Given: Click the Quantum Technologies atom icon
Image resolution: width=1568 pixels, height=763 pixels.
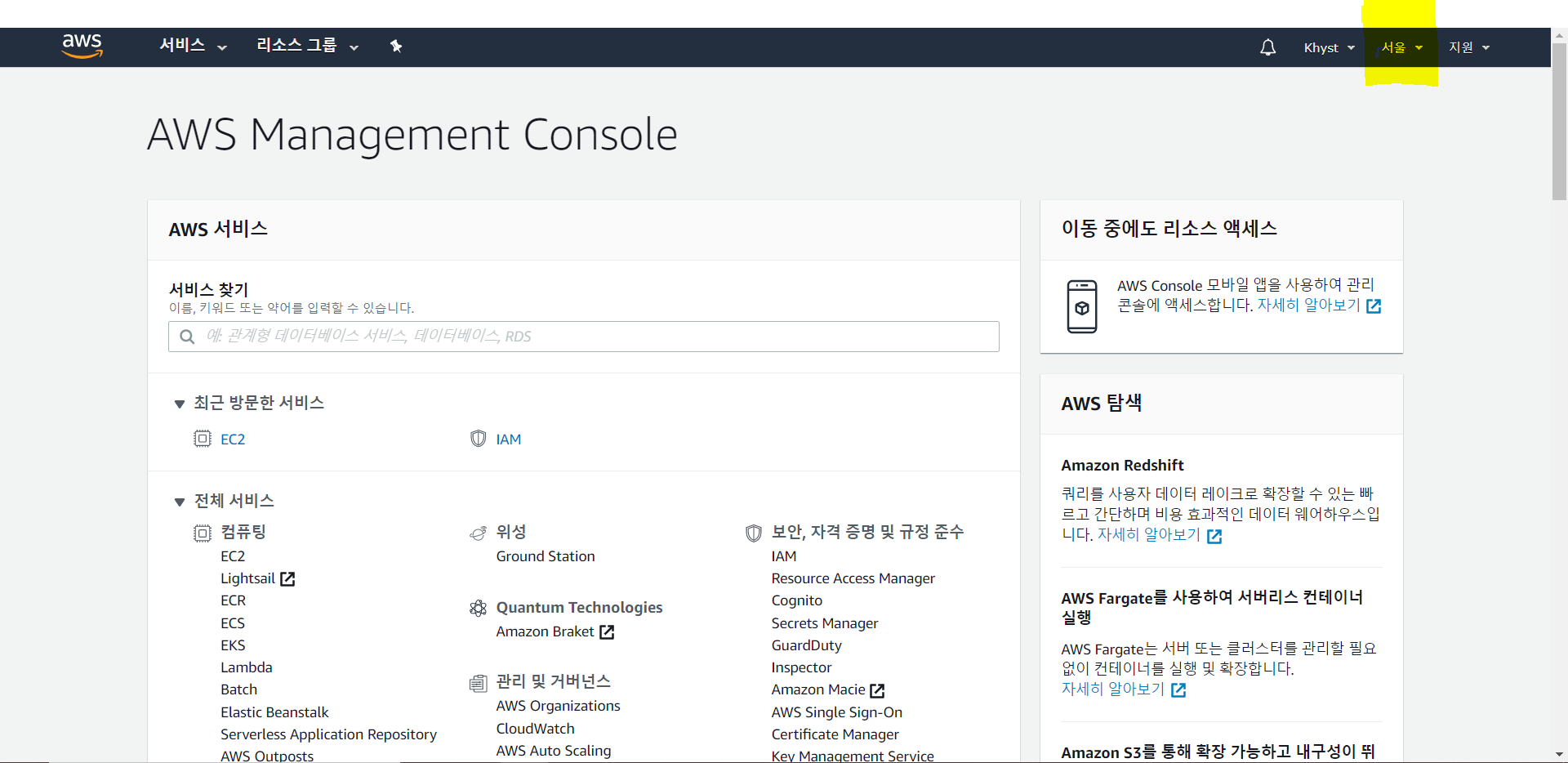Looking at the screenshot, I should pos(478,608).
